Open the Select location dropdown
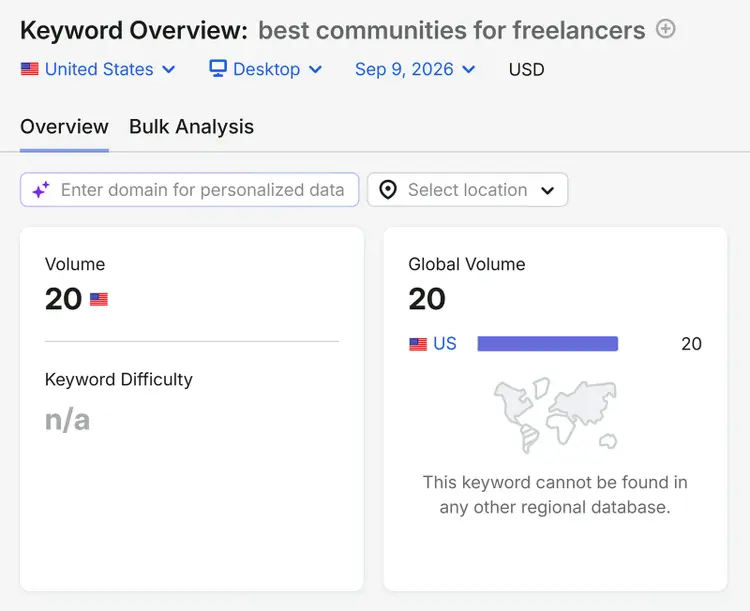The width and height of the screenshot is (750, 611). click(x=467, y=189)
